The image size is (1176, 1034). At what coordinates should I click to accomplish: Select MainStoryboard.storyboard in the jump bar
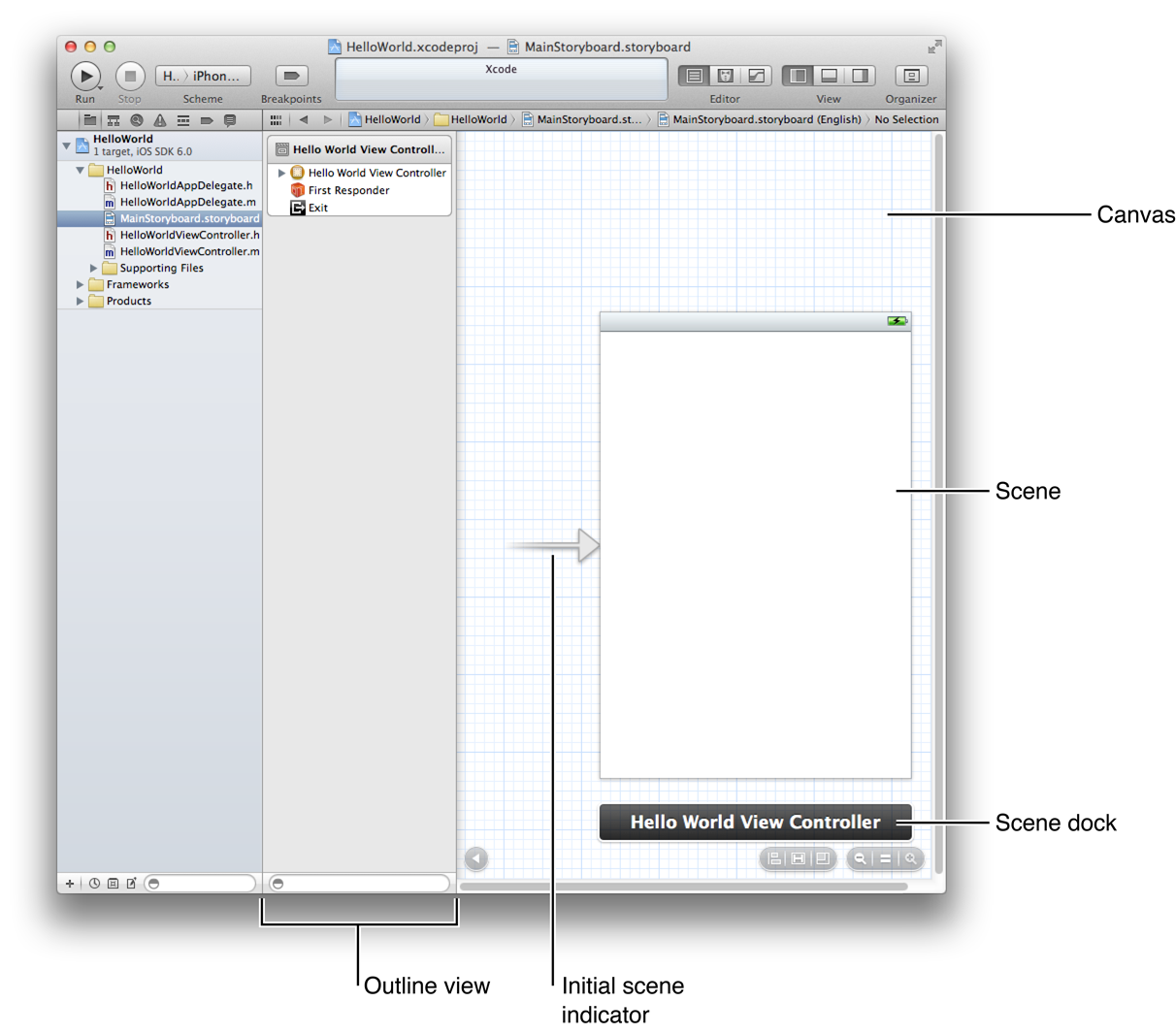(582, 119)
